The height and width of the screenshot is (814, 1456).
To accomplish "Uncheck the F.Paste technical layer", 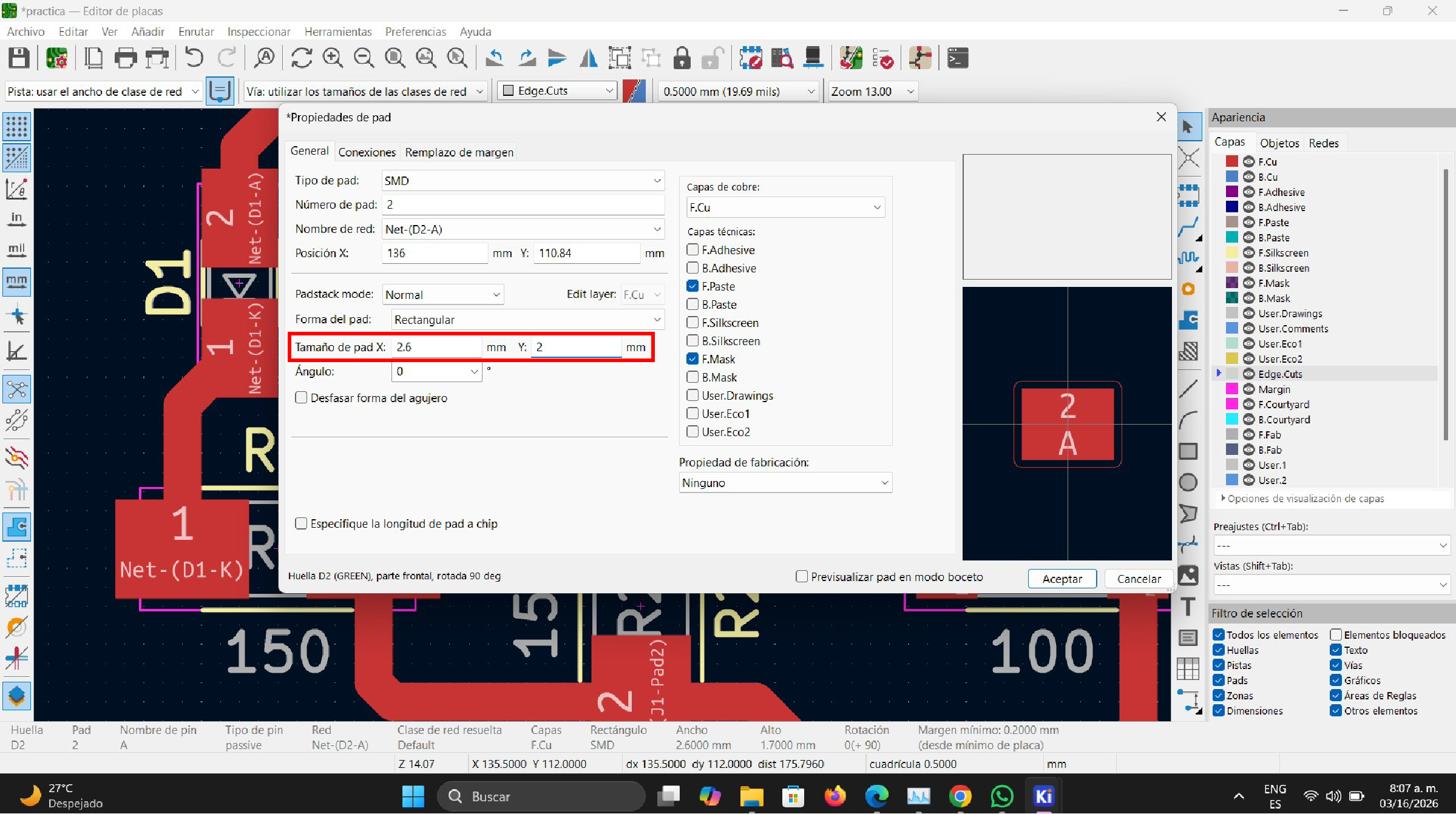I will (692, 286).
